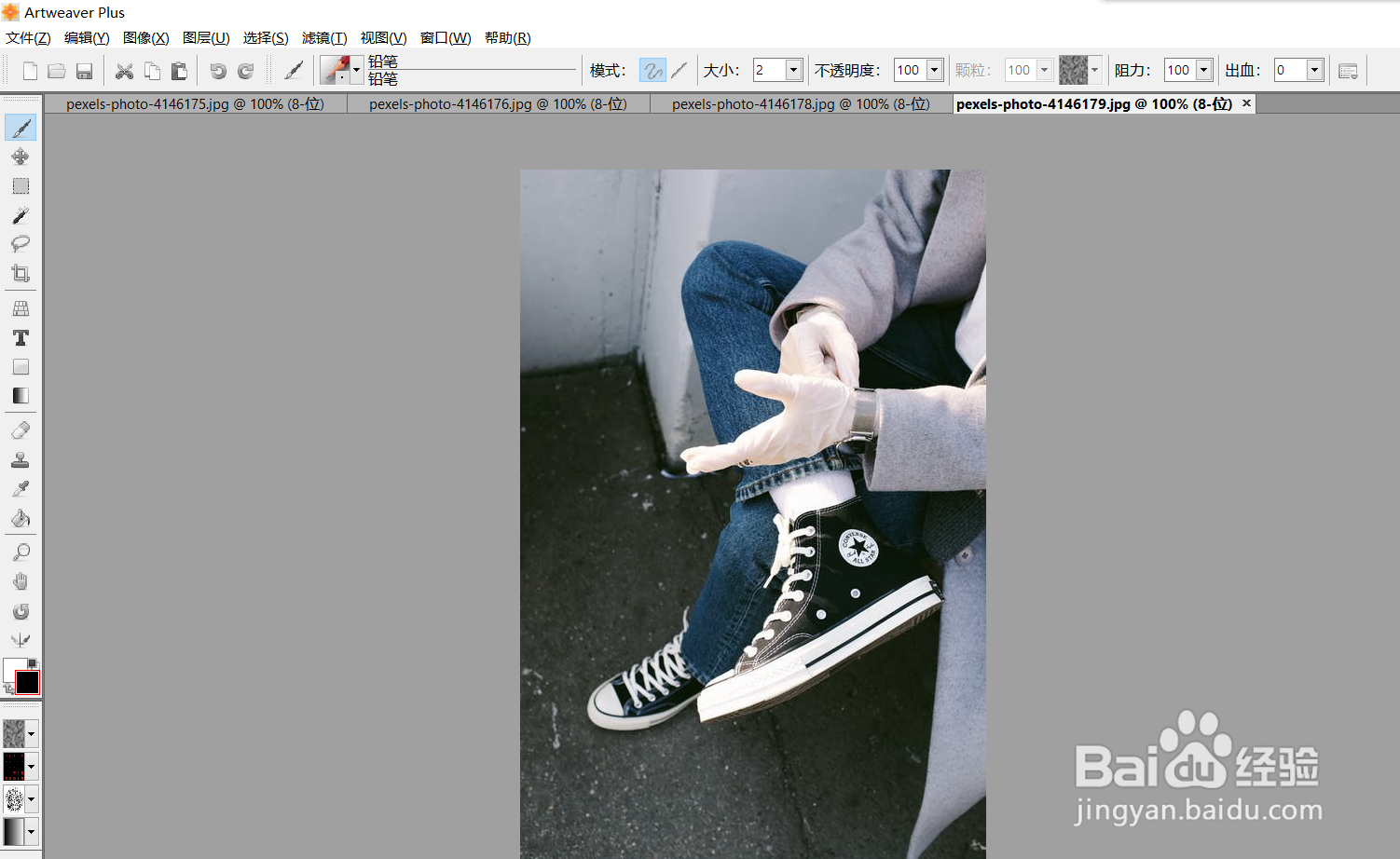1400x859 pixels.
Task: Switch to pexels-photo-4146178.jpg tab
Action: 801,104
